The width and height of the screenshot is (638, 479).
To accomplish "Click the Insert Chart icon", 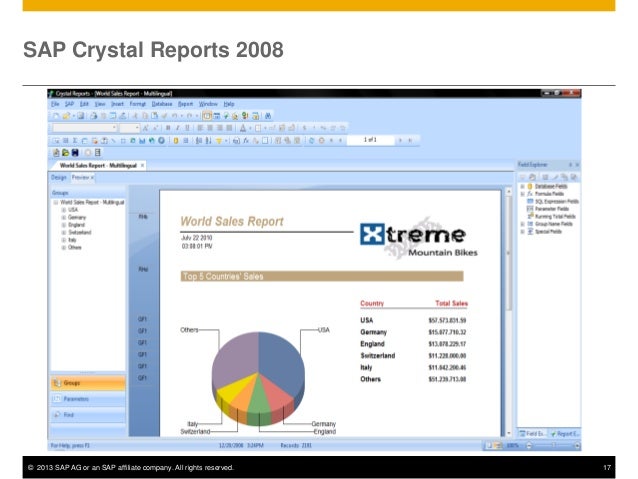I will tap(142, 141).
